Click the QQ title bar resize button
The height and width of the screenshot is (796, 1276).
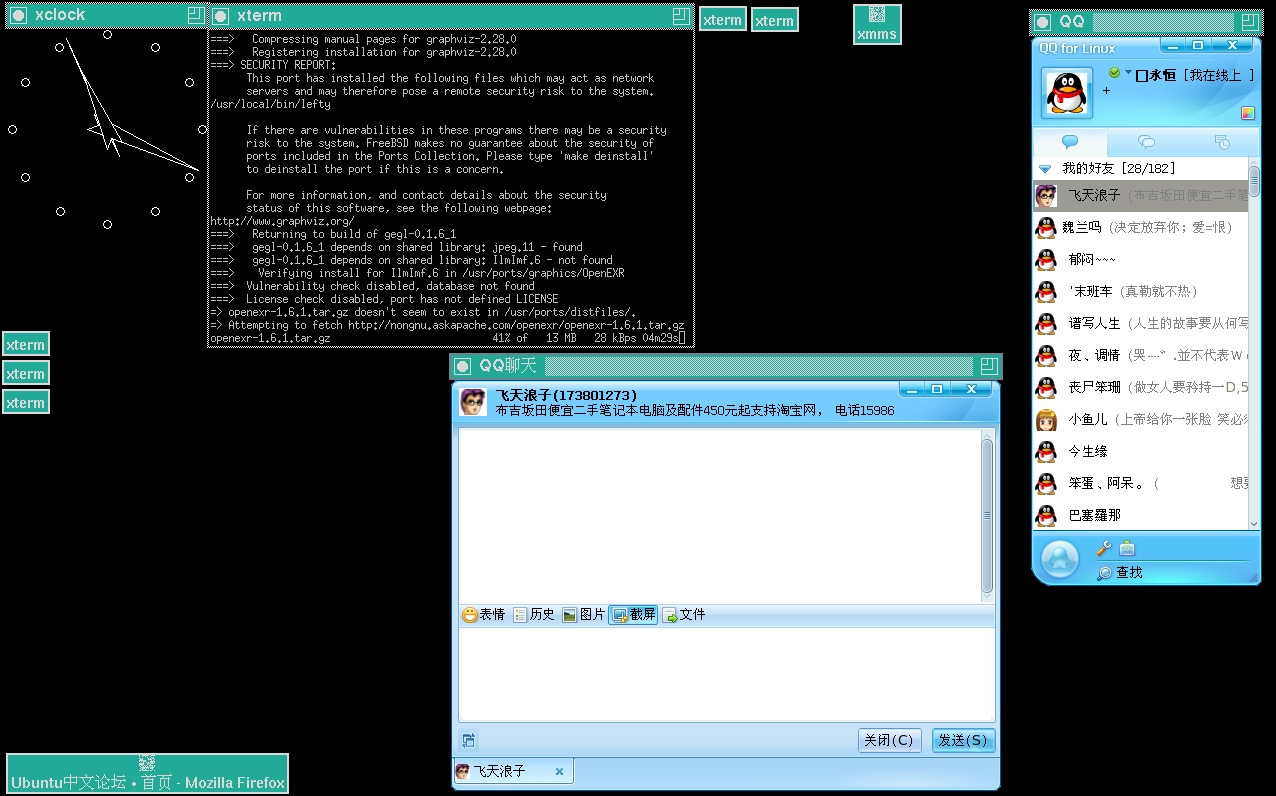click(1250, 22)
